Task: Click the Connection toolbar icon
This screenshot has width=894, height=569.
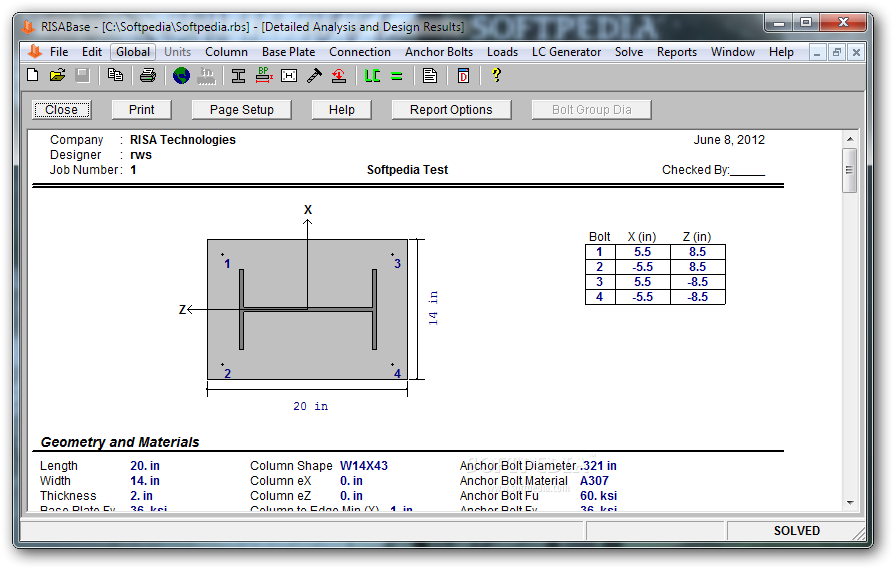Action: pos(288,75)
